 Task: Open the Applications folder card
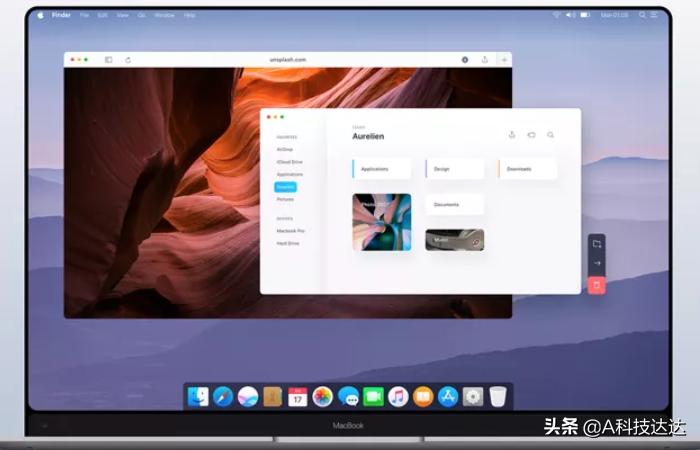coord(382,169)
